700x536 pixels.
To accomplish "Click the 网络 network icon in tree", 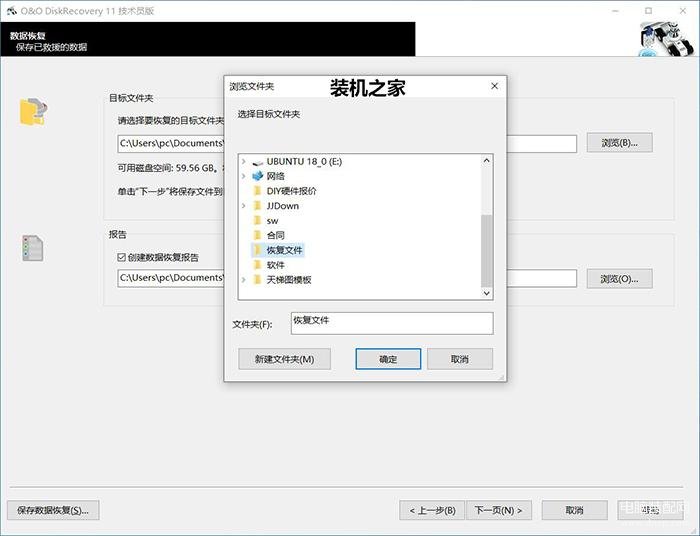I will (258, 176).
